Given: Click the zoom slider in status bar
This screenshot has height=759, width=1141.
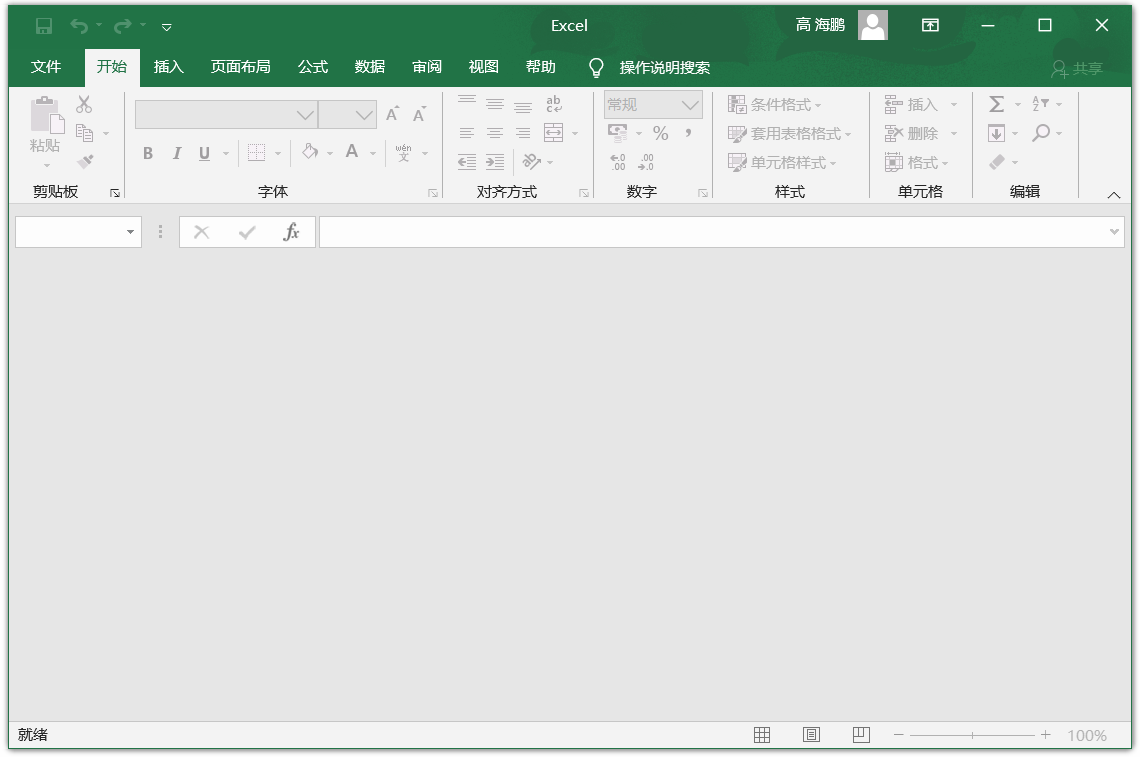Looking at the screenshot, I should coord(972,735).
